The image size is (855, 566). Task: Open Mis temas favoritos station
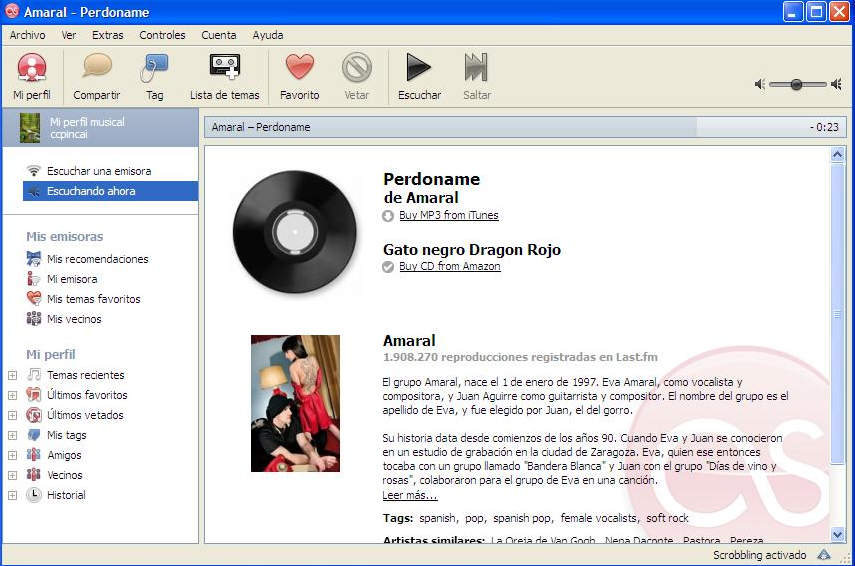(93, 299)
